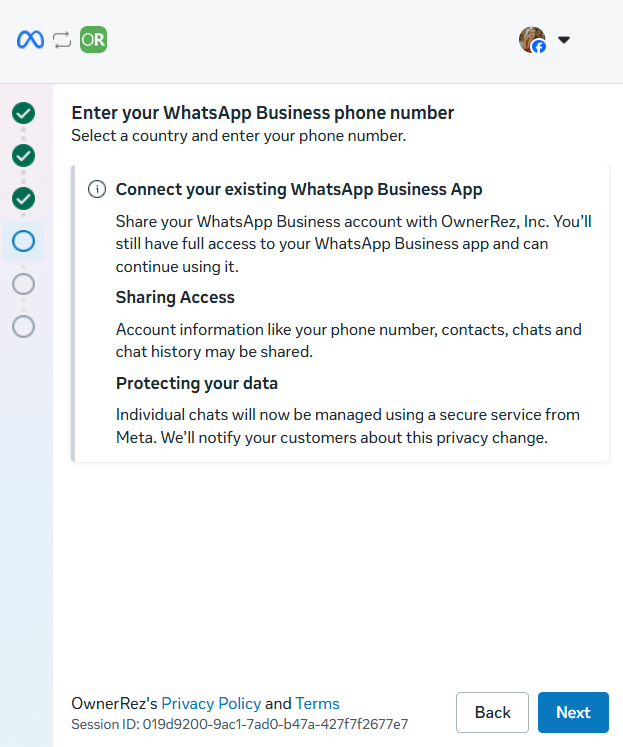Select the third completed step checkmark
Viewport: 623px width, 747px height.
[x=24, y=198]
